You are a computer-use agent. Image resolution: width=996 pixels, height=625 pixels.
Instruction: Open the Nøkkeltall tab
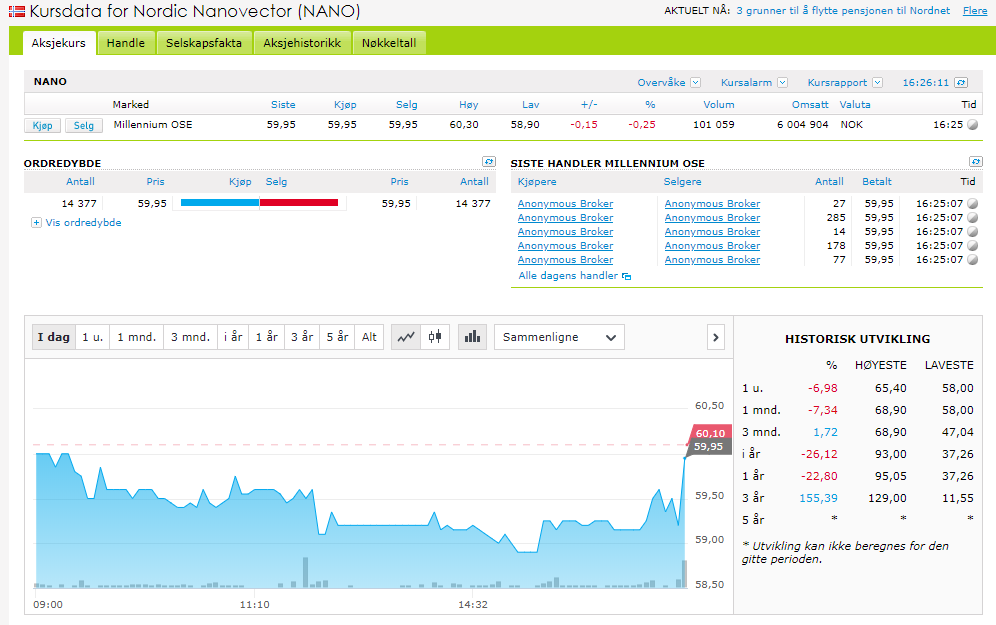click(389, 43)
